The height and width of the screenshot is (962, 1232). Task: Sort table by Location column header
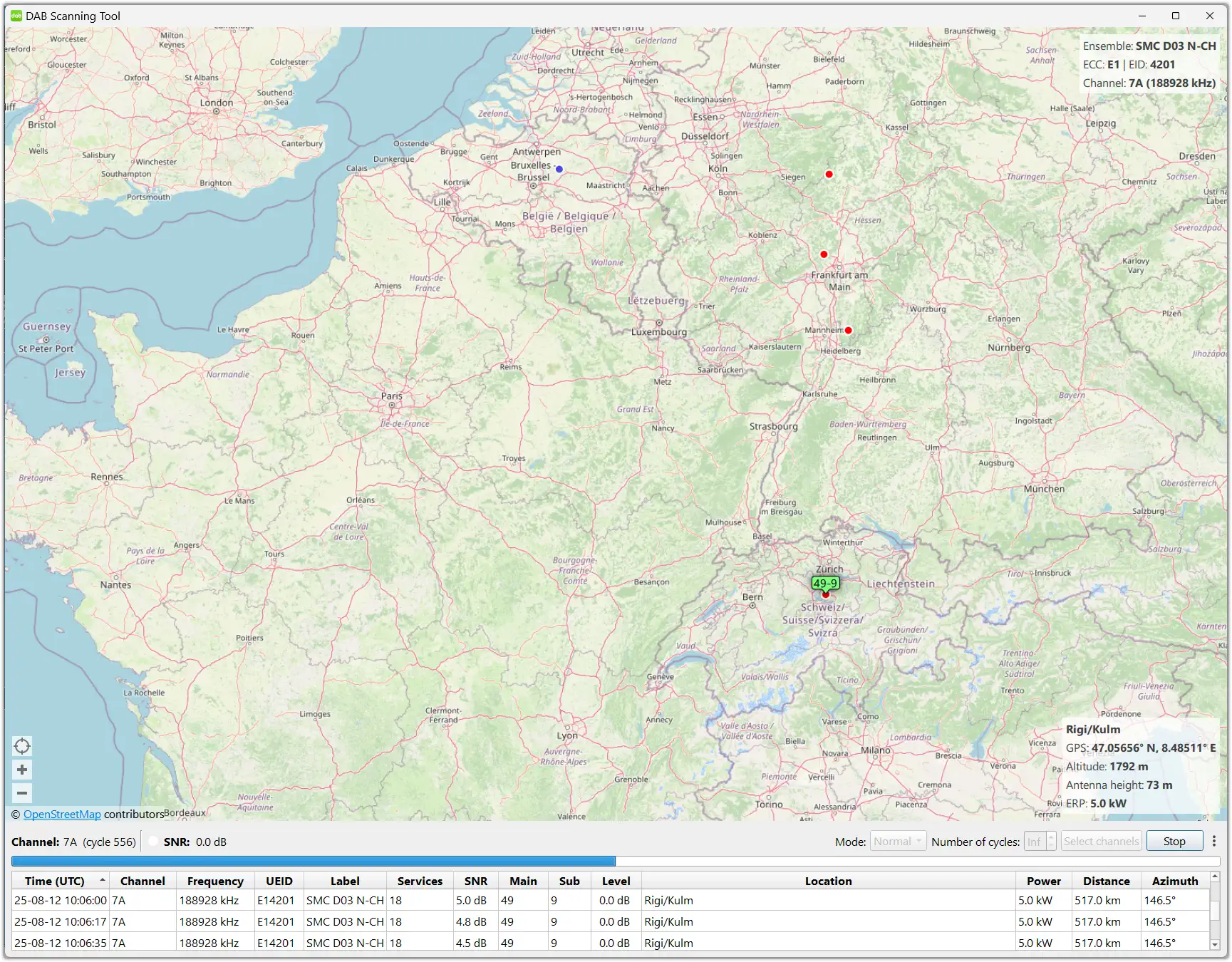(x=829, y=881)
